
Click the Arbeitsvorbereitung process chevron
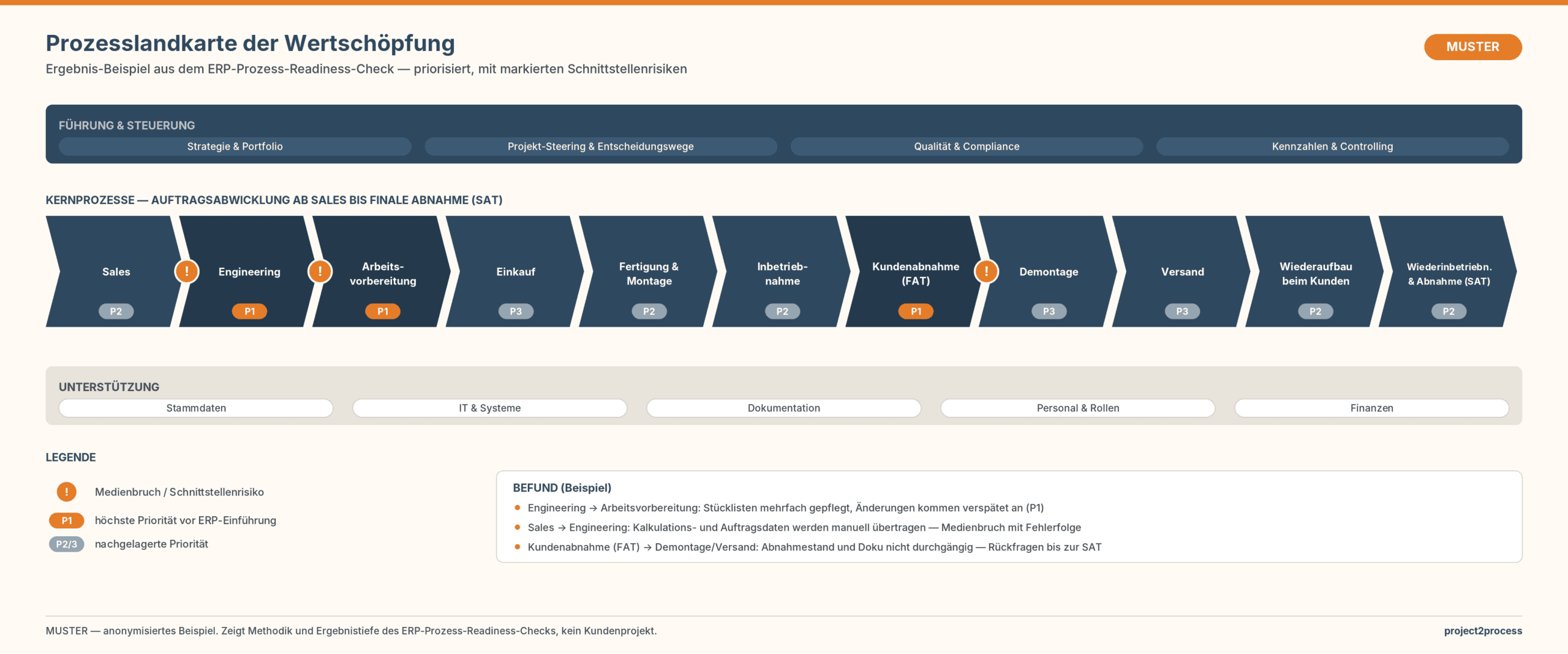[x=383, y=271]
